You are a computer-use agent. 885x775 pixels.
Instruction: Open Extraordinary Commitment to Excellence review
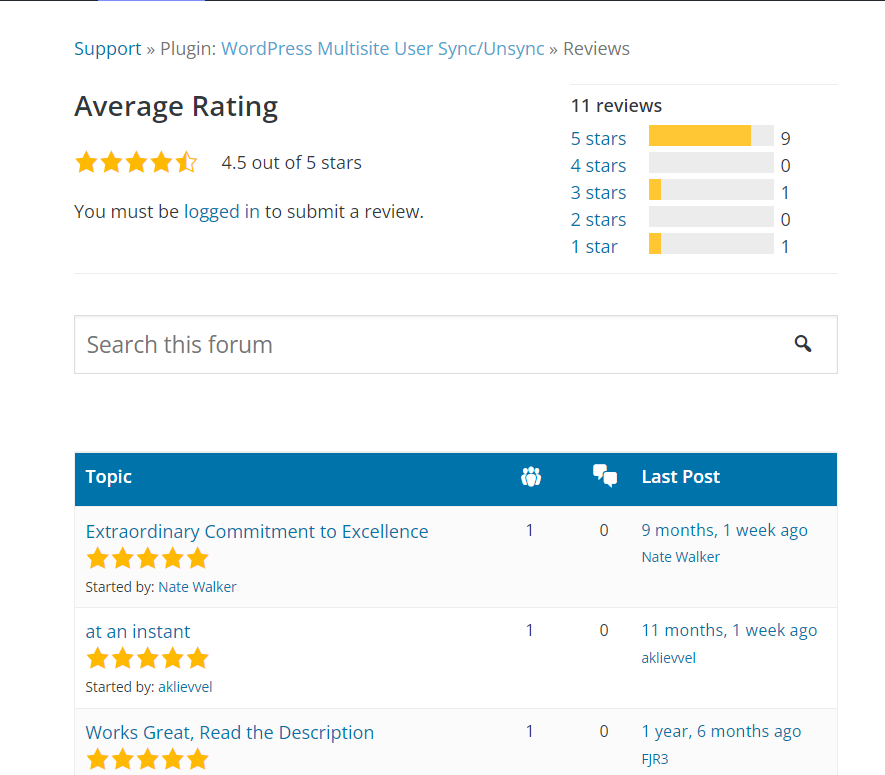257,532
